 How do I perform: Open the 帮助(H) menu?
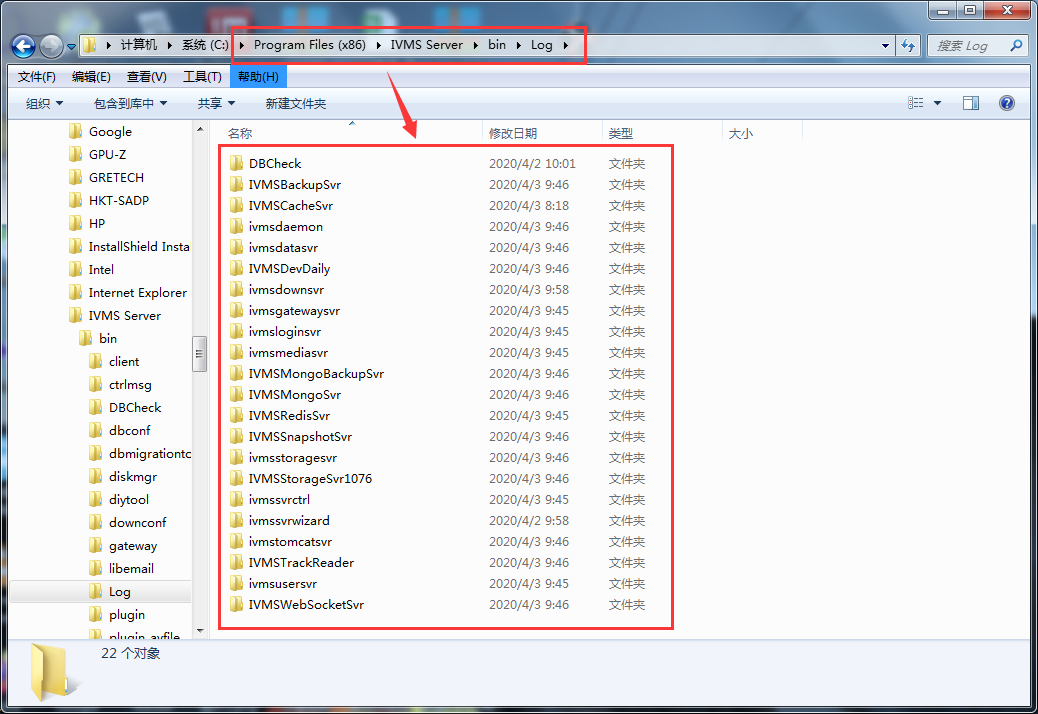point(258,77)
